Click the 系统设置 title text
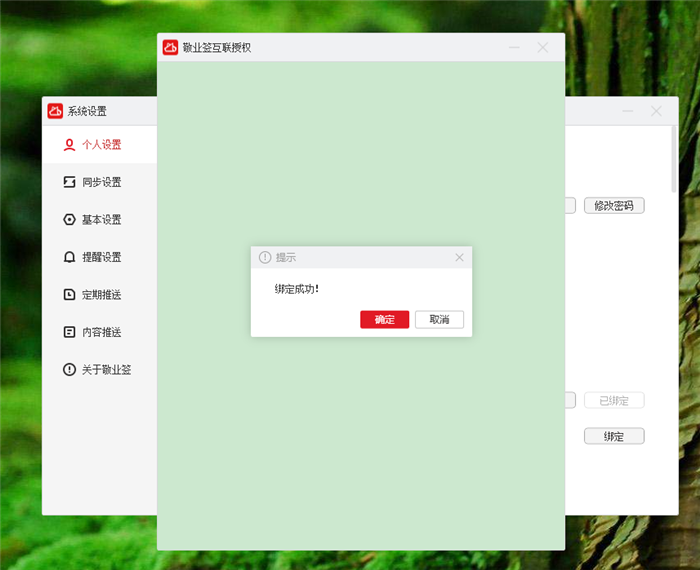The width and height of the screenshot is (700, 570). (x=87, y=111)
